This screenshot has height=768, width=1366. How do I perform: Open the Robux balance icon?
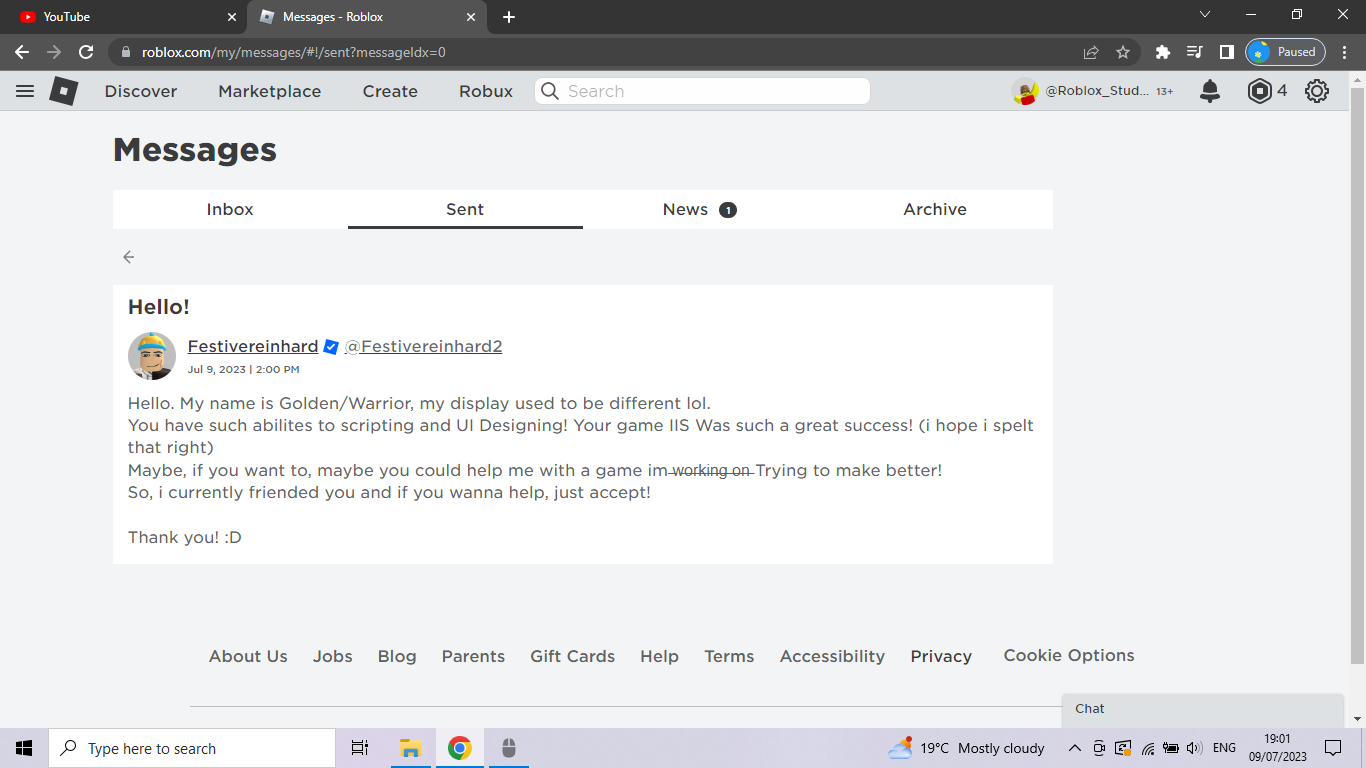click(x=1259, y=91)
